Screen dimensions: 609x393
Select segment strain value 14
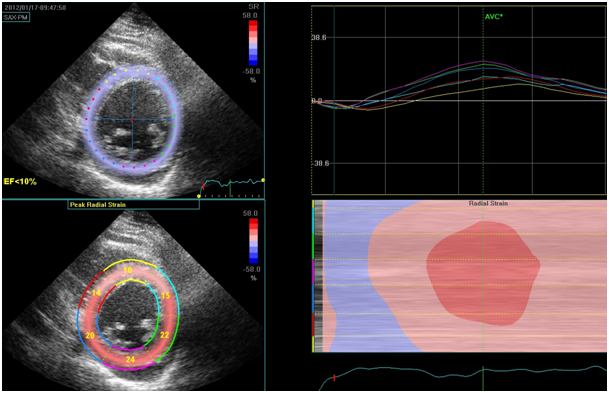pos(96,293)
